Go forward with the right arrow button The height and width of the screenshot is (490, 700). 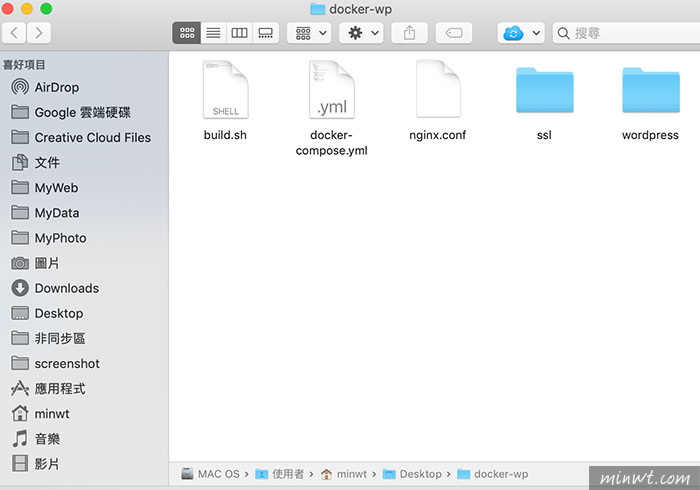point(39,33)
